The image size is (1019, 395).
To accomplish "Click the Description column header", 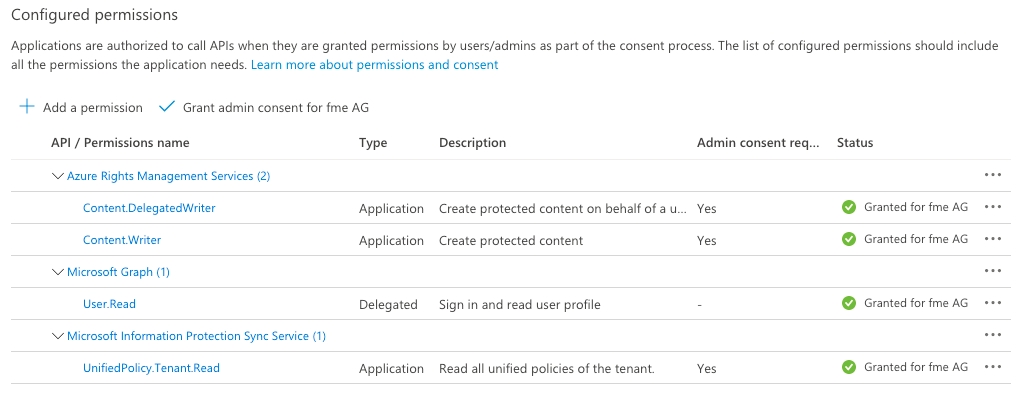I will coord(472,143).
